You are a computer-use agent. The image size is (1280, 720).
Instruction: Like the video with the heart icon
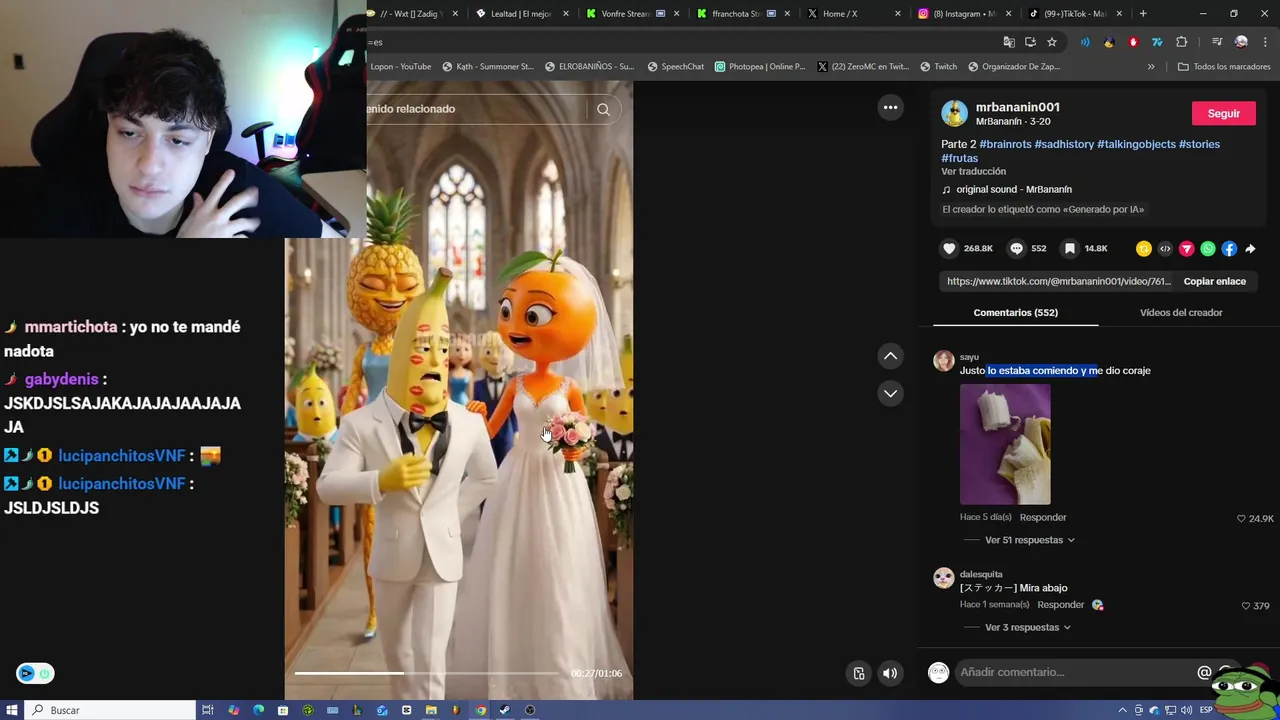(949, 249)
